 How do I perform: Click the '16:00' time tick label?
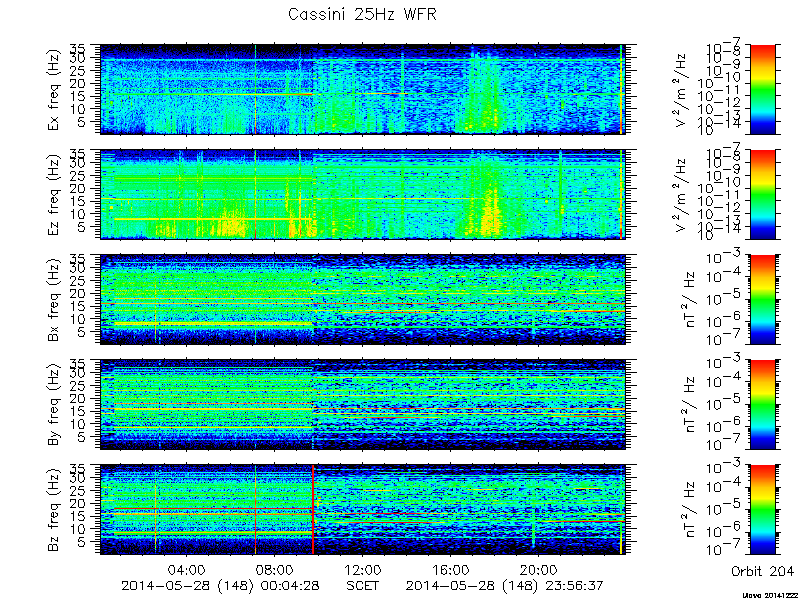[x=451, y=569]
